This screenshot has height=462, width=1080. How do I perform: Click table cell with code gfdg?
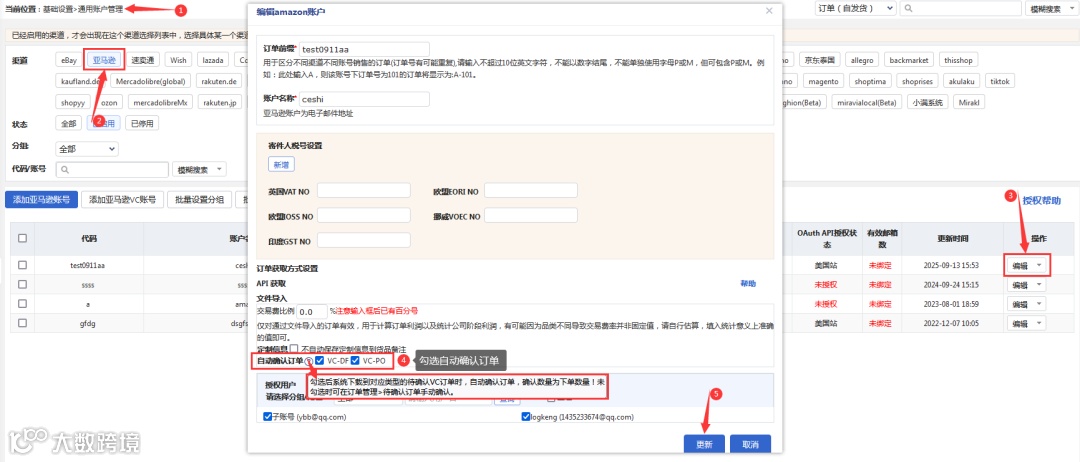87,323
